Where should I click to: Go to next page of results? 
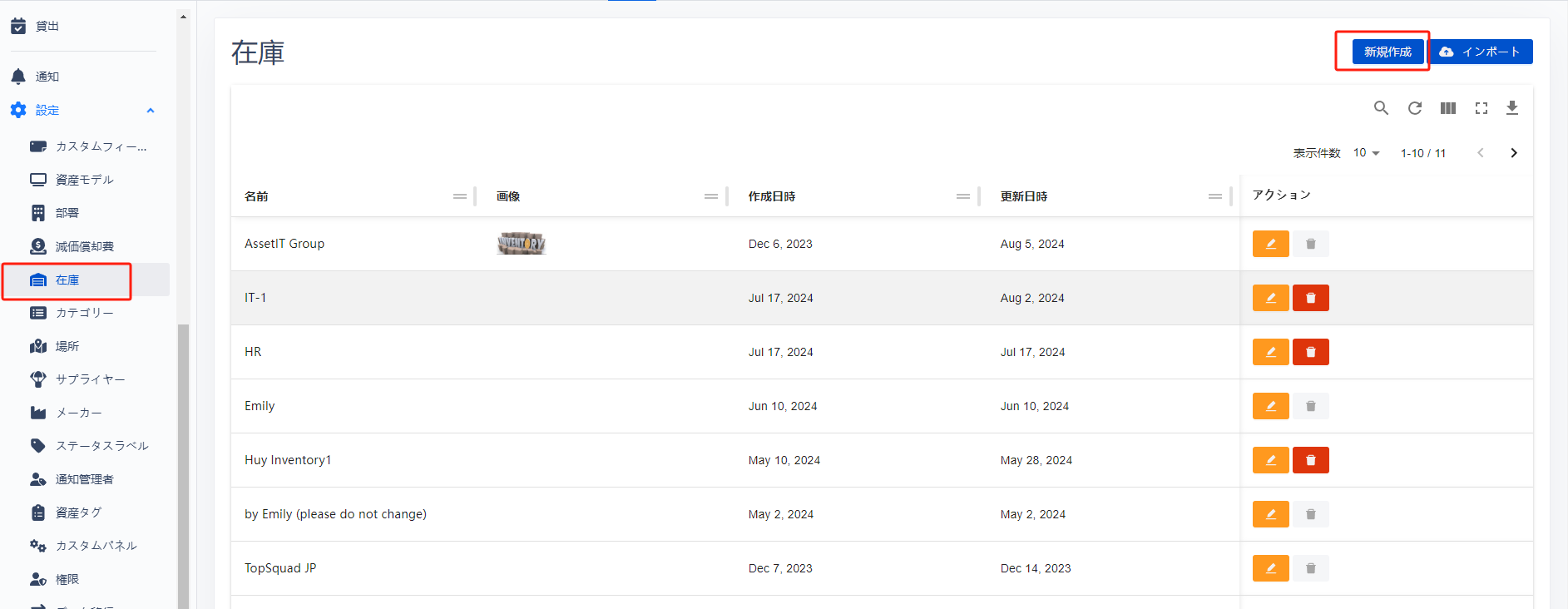click(1513, 153)
